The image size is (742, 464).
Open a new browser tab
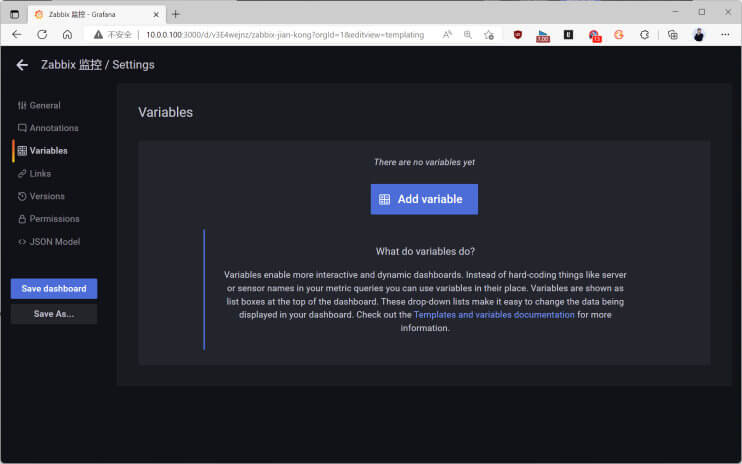point(176,14)
